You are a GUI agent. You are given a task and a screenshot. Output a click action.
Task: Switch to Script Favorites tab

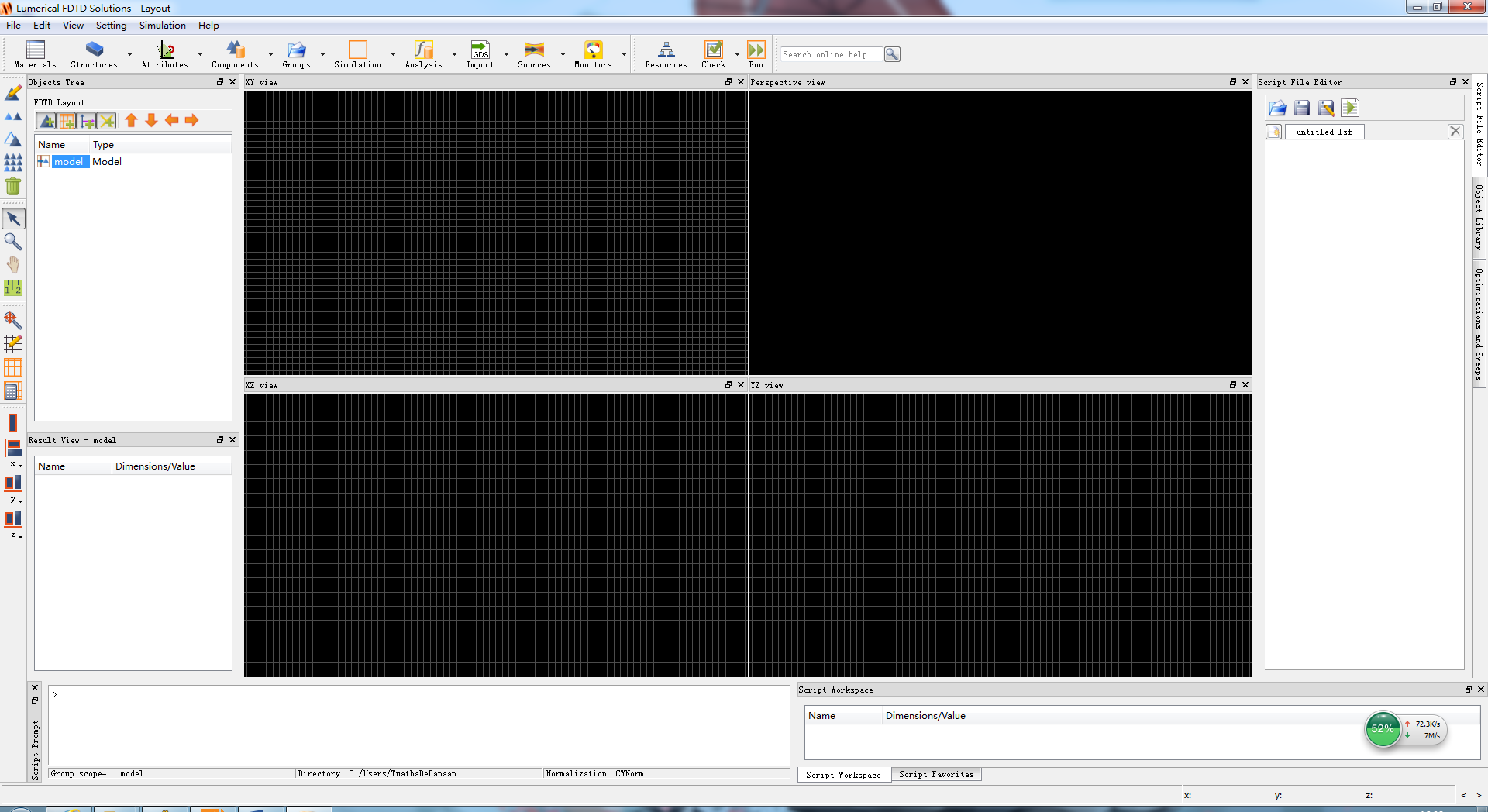936,774
